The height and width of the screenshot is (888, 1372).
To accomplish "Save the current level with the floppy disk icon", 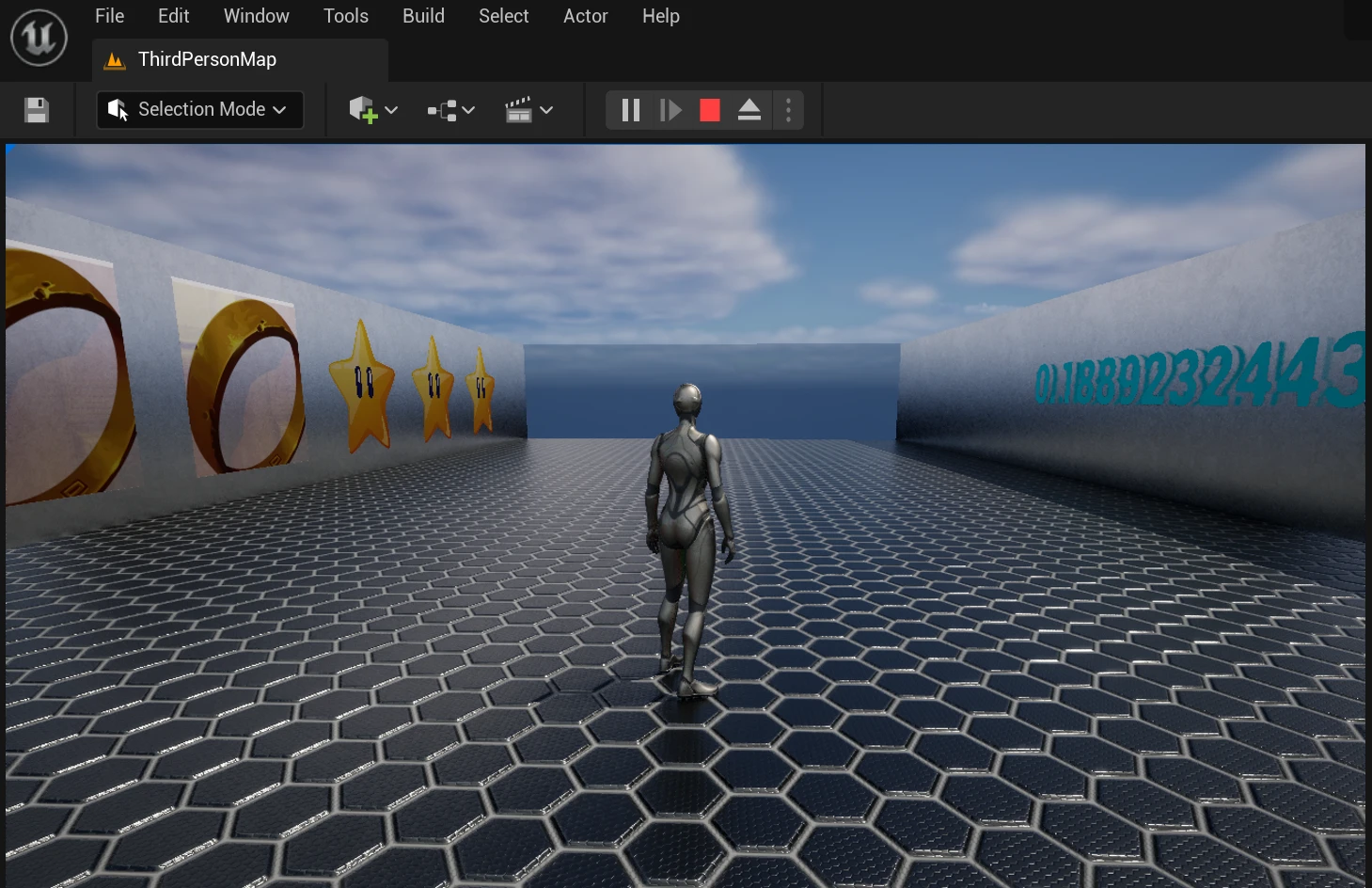I will pos(37,110).
